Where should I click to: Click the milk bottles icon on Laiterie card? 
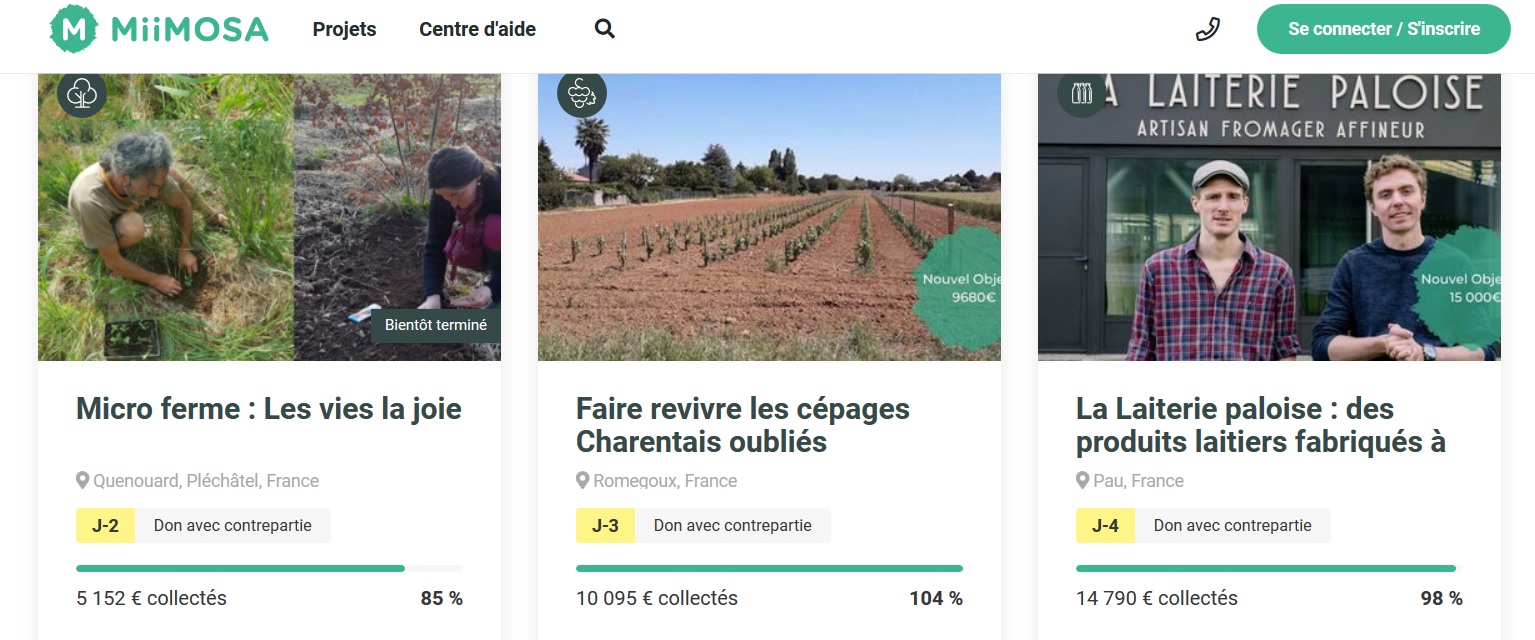pos(1081,93)
